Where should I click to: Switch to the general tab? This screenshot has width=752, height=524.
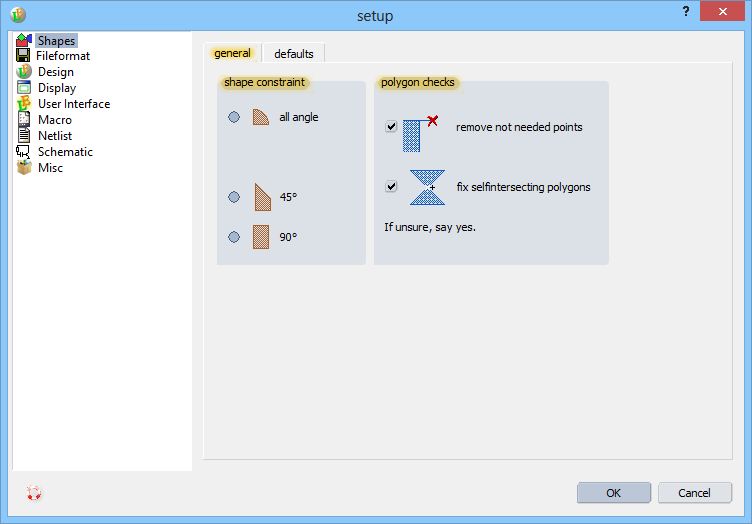(x=232, y=53)
